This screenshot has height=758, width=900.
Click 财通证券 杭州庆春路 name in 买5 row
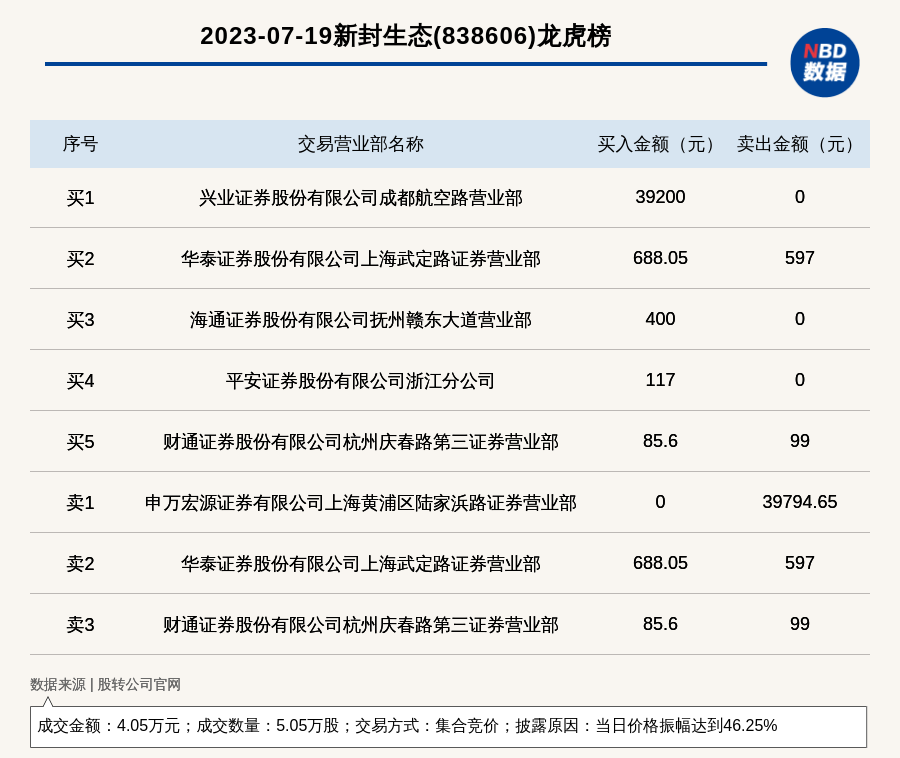point(360,442)
